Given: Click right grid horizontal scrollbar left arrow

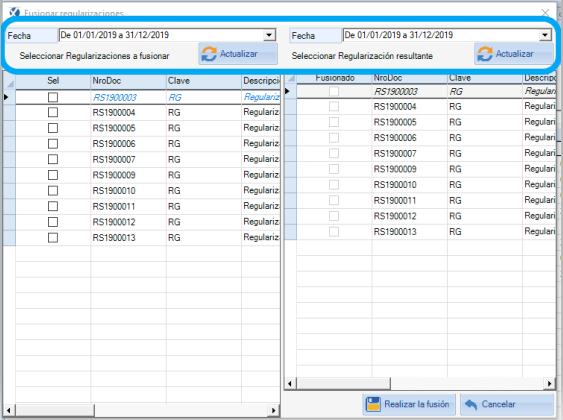Looking at the screenshot, I should 290,384.
